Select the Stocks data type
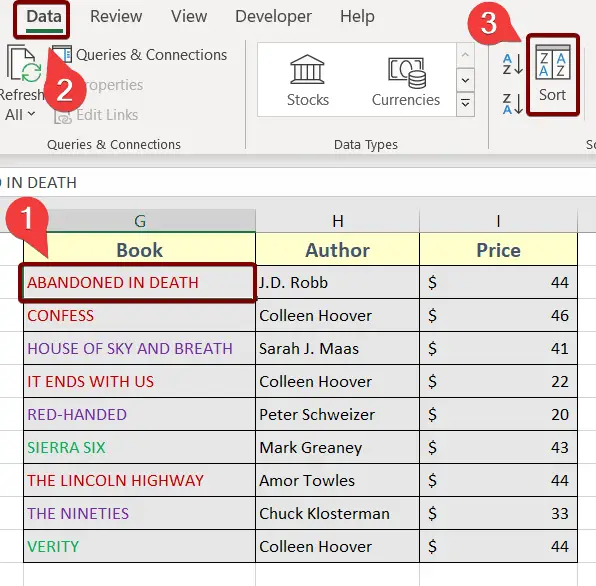 pyautogui.click(x=308, y=81)
